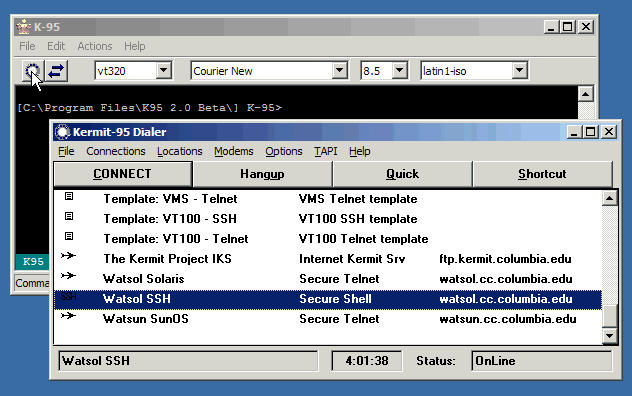Image resolution: width=632 pixels, height=396 pixels.
Task: Click the K-95 title bar app icon
Action: (x=24, y=27)
